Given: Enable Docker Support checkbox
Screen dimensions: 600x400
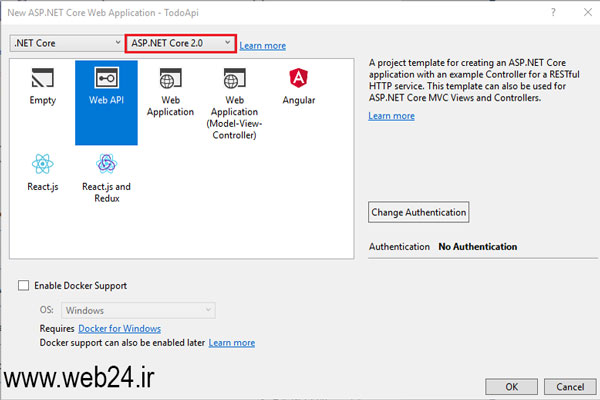Looking at the screenshot, I should click(23, 286).
